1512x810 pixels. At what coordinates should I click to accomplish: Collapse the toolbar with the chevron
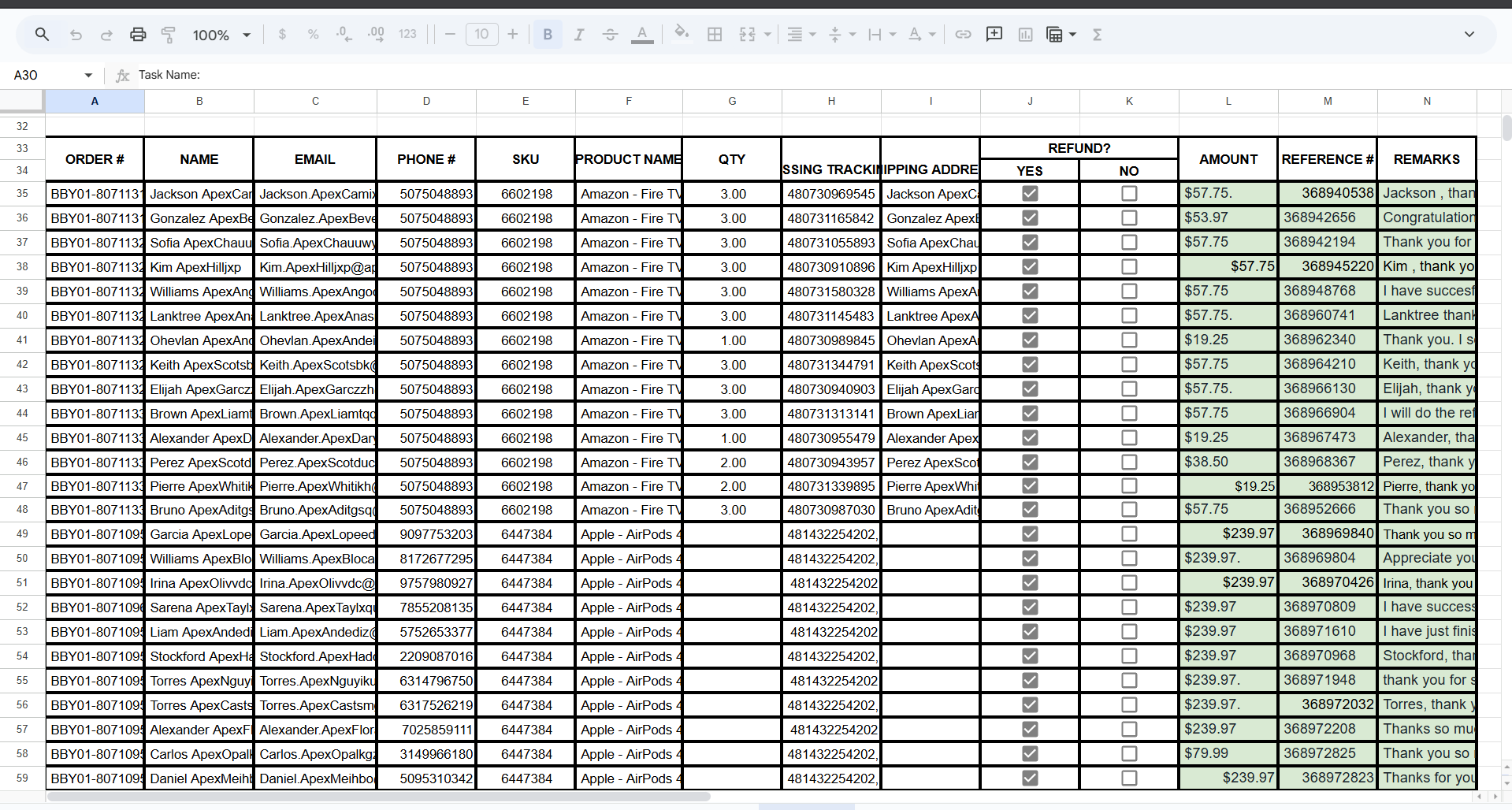1469,35
